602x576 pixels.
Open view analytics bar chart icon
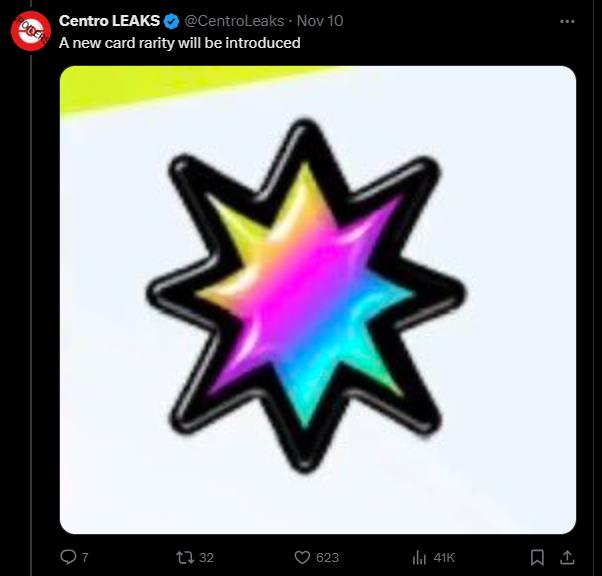[x=420, y=557]
